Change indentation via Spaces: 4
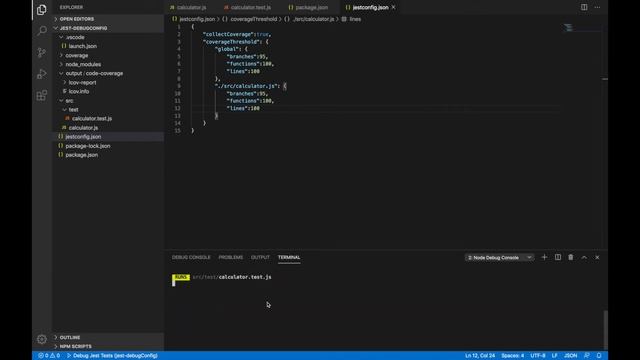Screen dimensions: 640x360 pos(513,356)
